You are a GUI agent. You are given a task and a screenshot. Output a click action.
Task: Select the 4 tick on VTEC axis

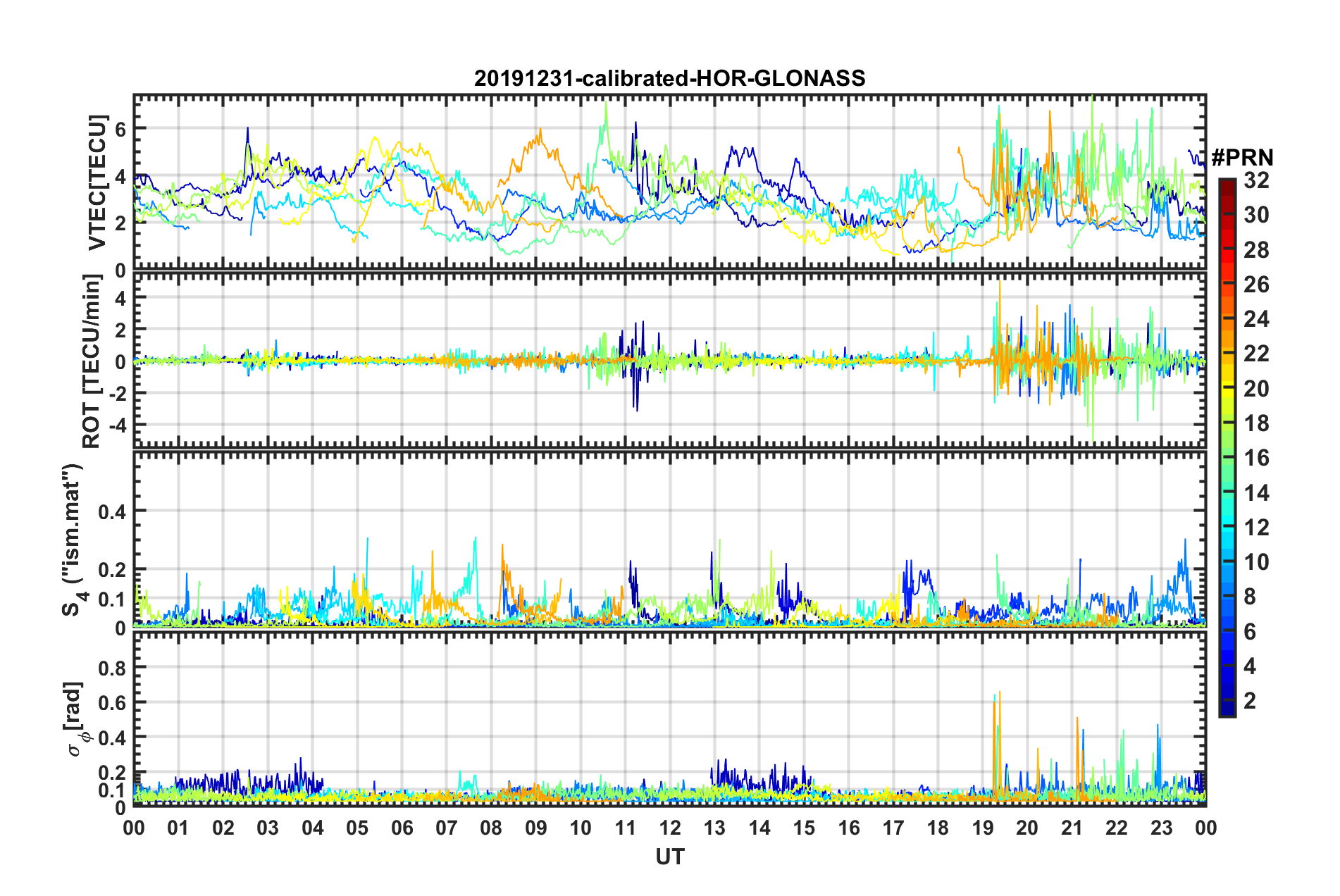(x=120, y=175)
